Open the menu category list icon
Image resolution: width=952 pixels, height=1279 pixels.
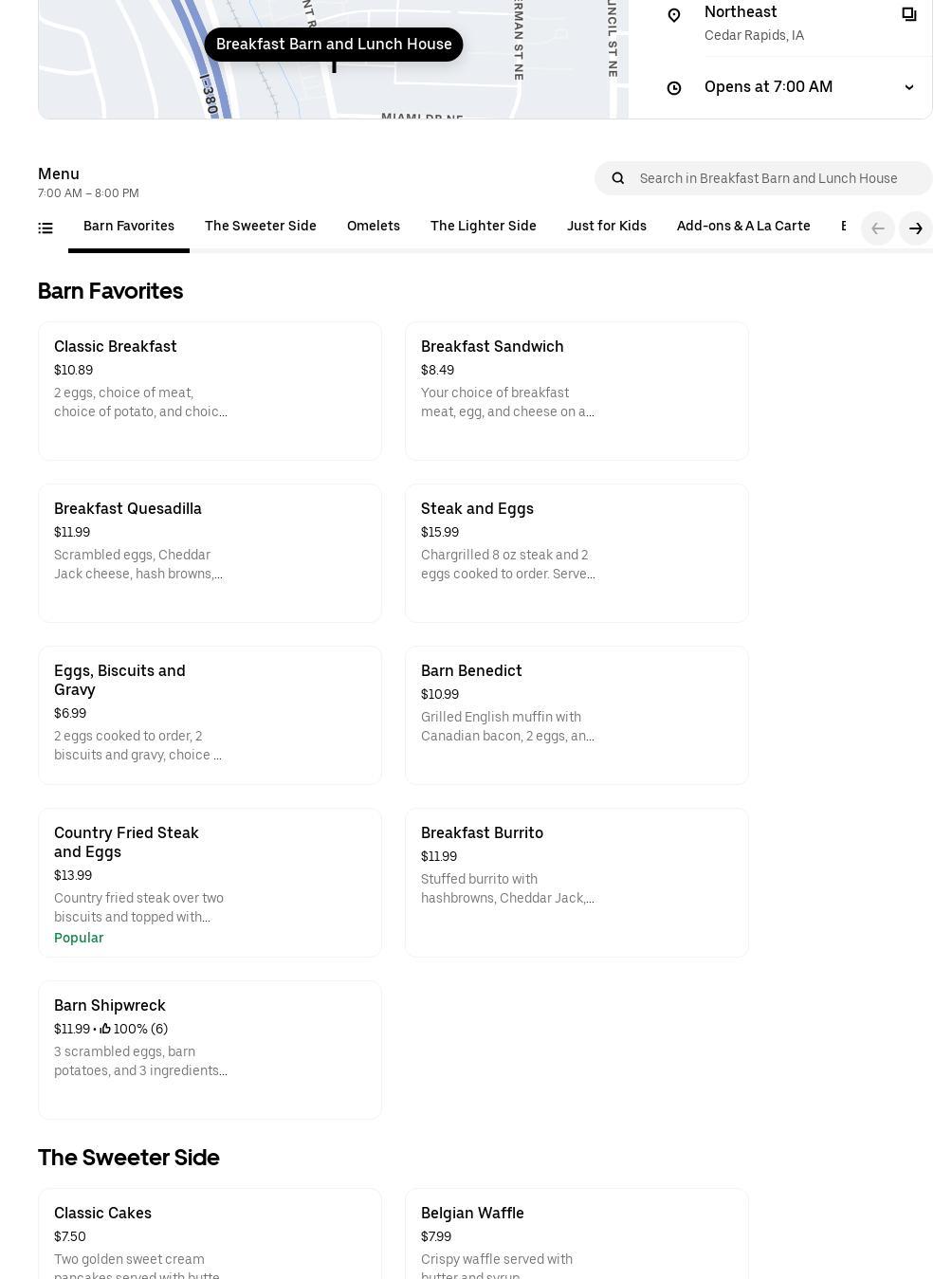[x=46, y=228]
